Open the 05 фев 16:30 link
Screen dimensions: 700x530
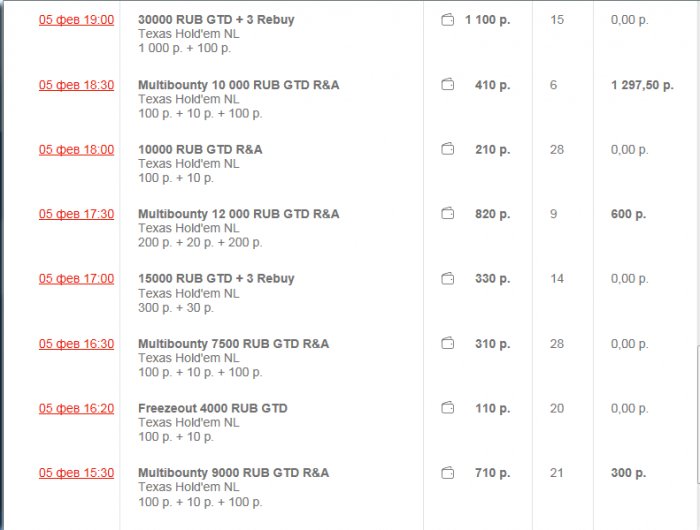pyautogui.click(x=76, y=344)
